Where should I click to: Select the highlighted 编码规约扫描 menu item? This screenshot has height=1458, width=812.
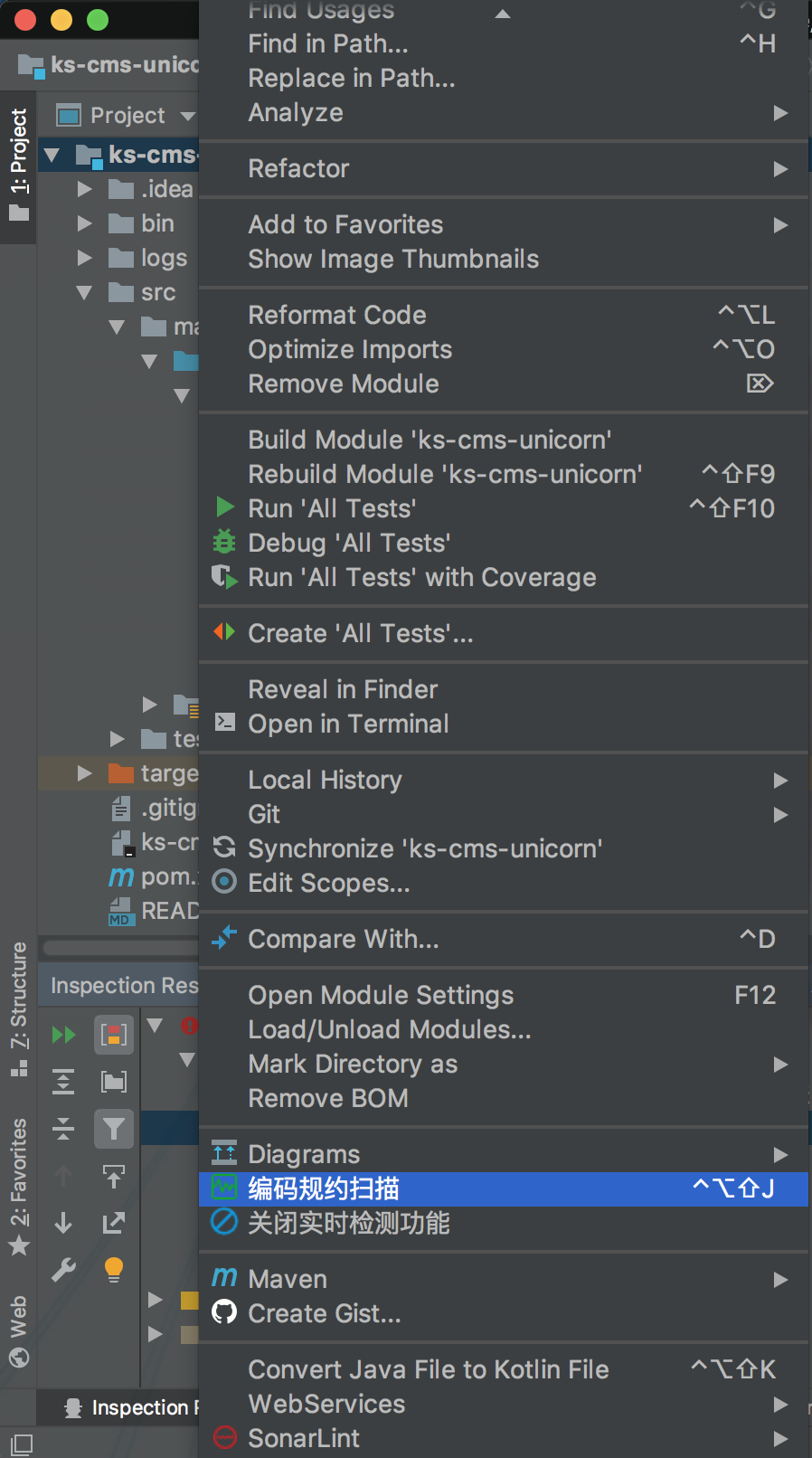pyautogui.click(x=503, y=1188)
